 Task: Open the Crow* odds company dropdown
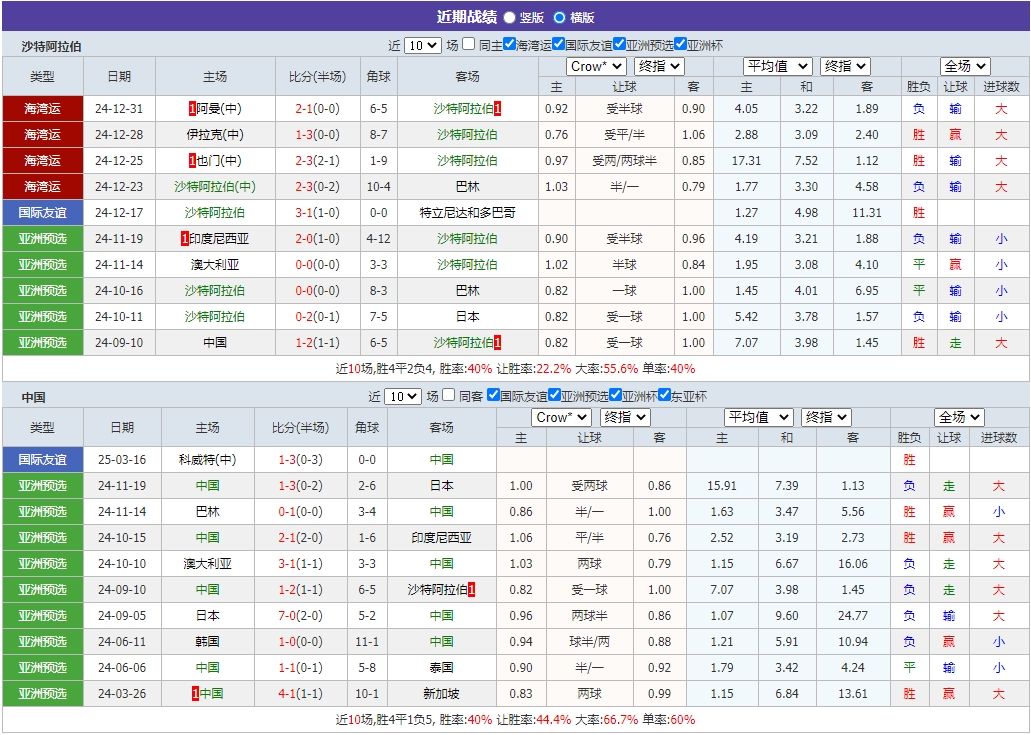tap(596, 66)
